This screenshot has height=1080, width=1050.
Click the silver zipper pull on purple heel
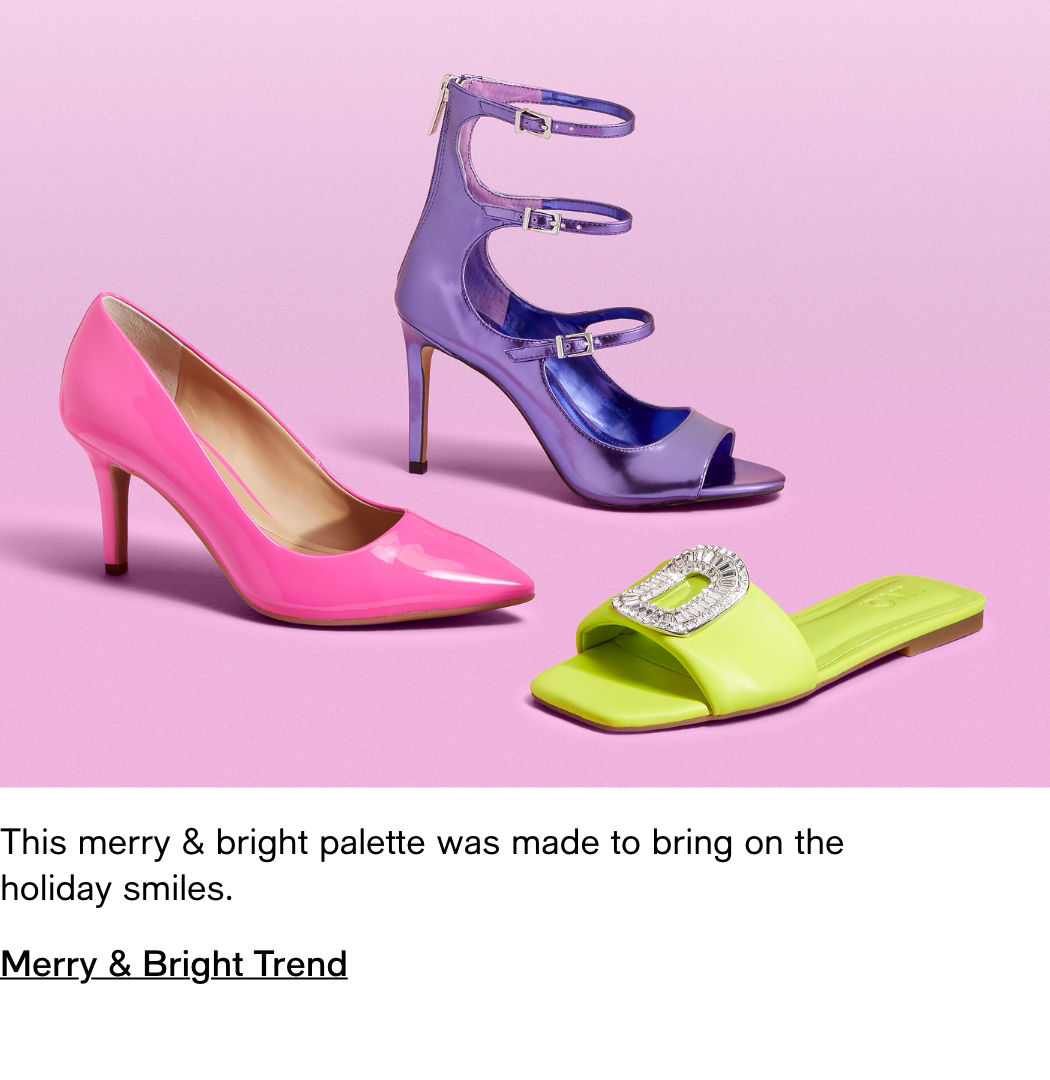click(438, 105)
